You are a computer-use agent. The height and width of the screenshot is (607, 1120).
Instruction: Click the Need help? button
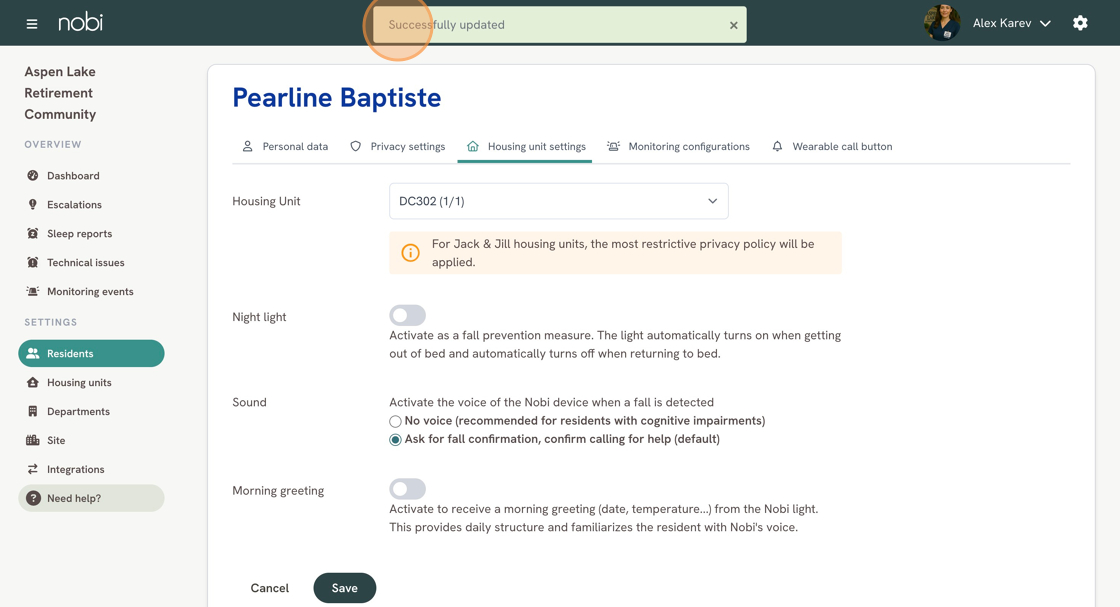(x=91, y=498)
